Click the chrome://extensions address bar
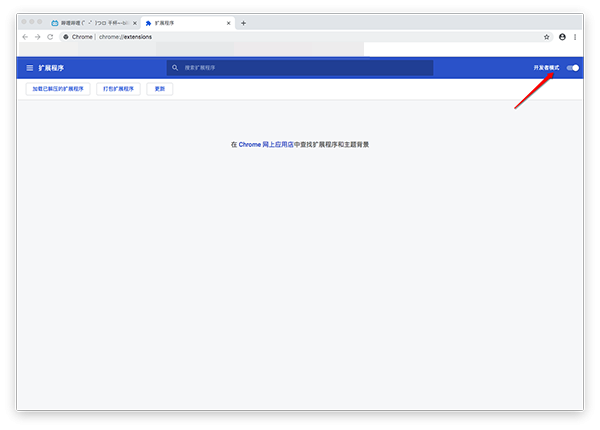The width and height of the screenshot is (600, 430). tap(306, 37)
